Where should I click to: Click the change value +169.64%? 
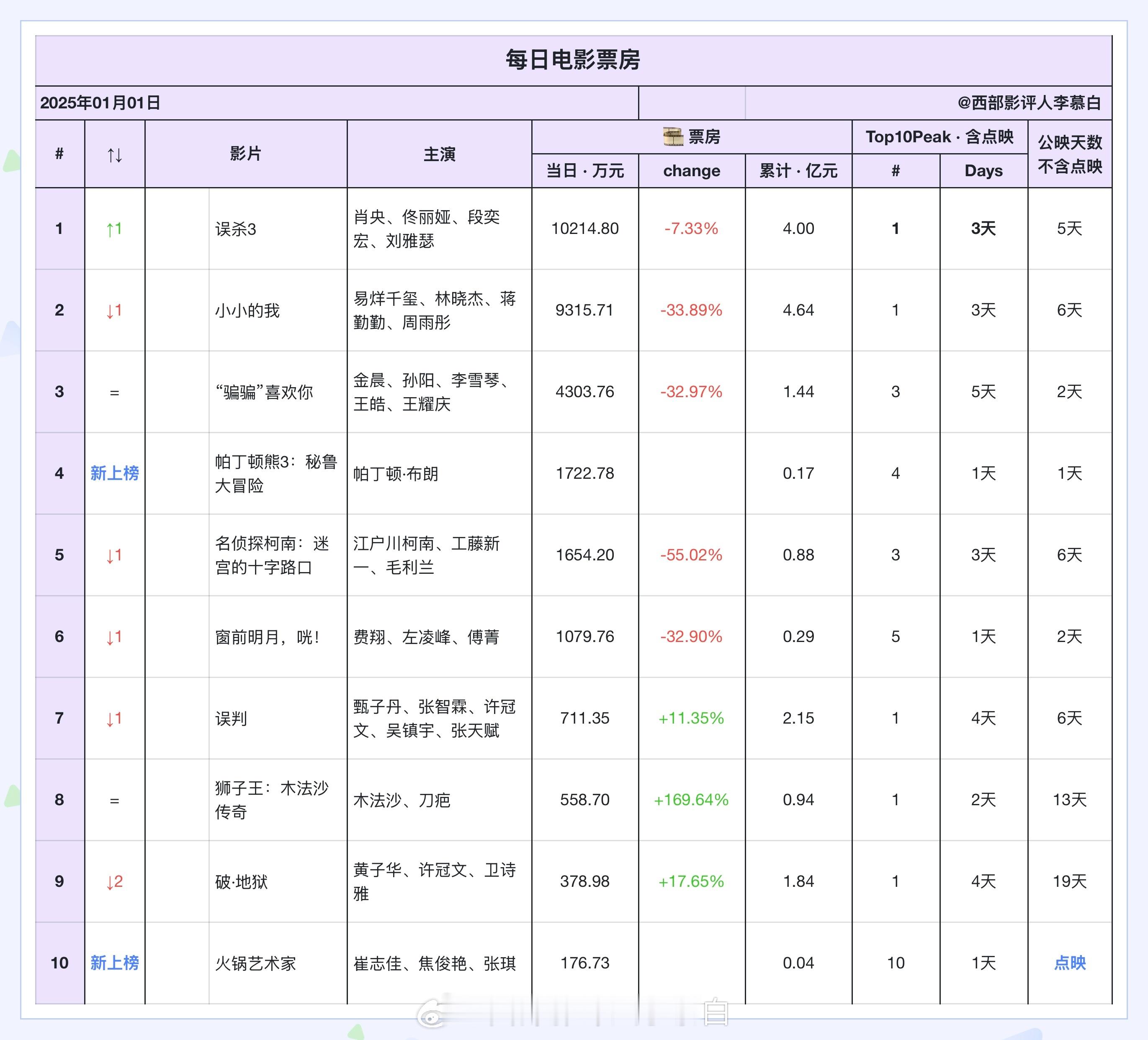coord(691,800)
